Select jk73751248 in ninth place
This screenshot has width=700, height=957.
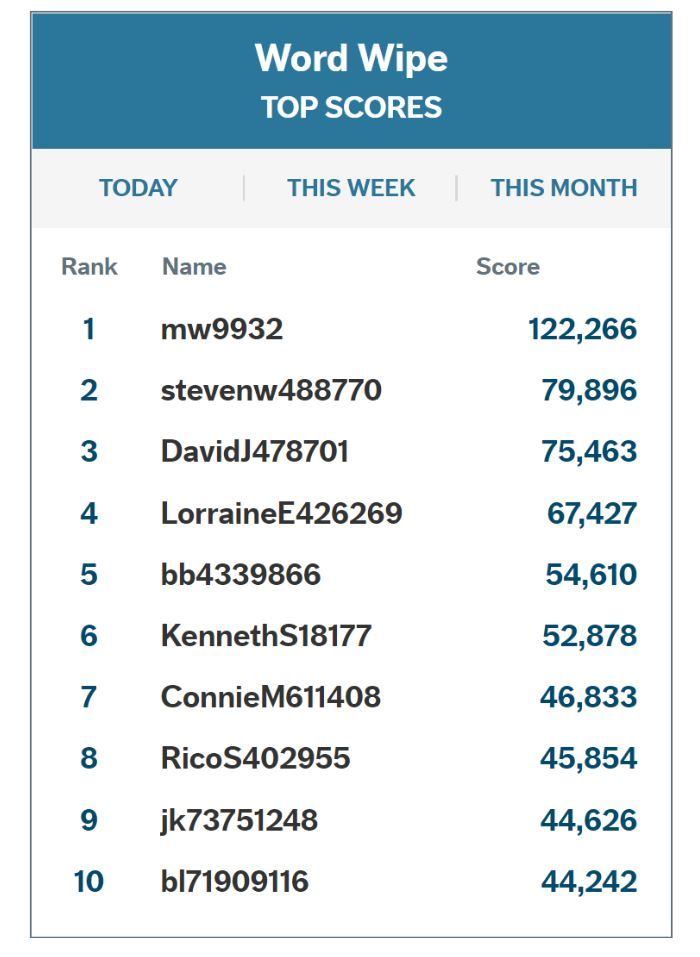[x=239, y=821]
